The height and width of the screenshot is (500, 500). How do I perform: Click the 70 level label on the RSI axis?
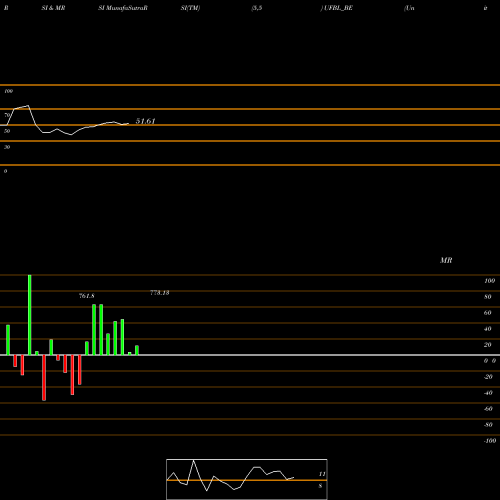[7, 115]
